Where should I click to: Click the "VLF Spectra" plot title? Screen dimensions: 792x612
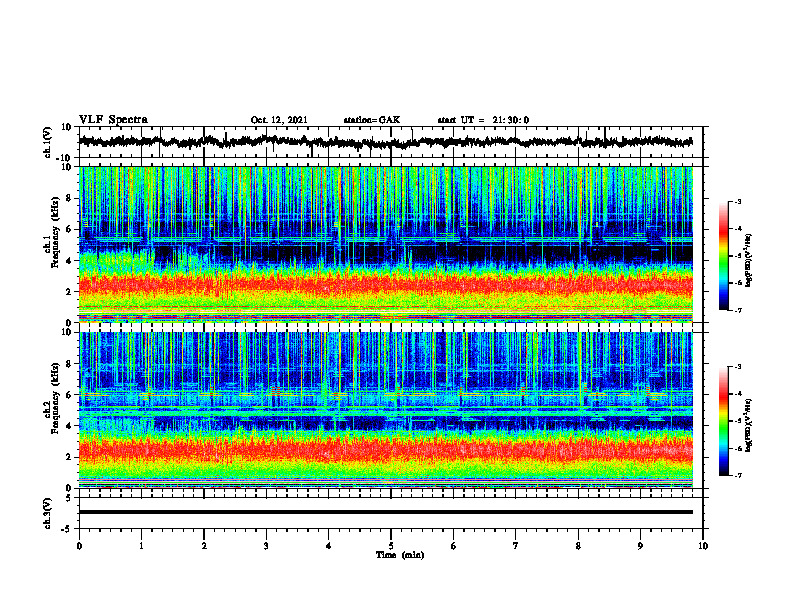click(x=113, y=120)
